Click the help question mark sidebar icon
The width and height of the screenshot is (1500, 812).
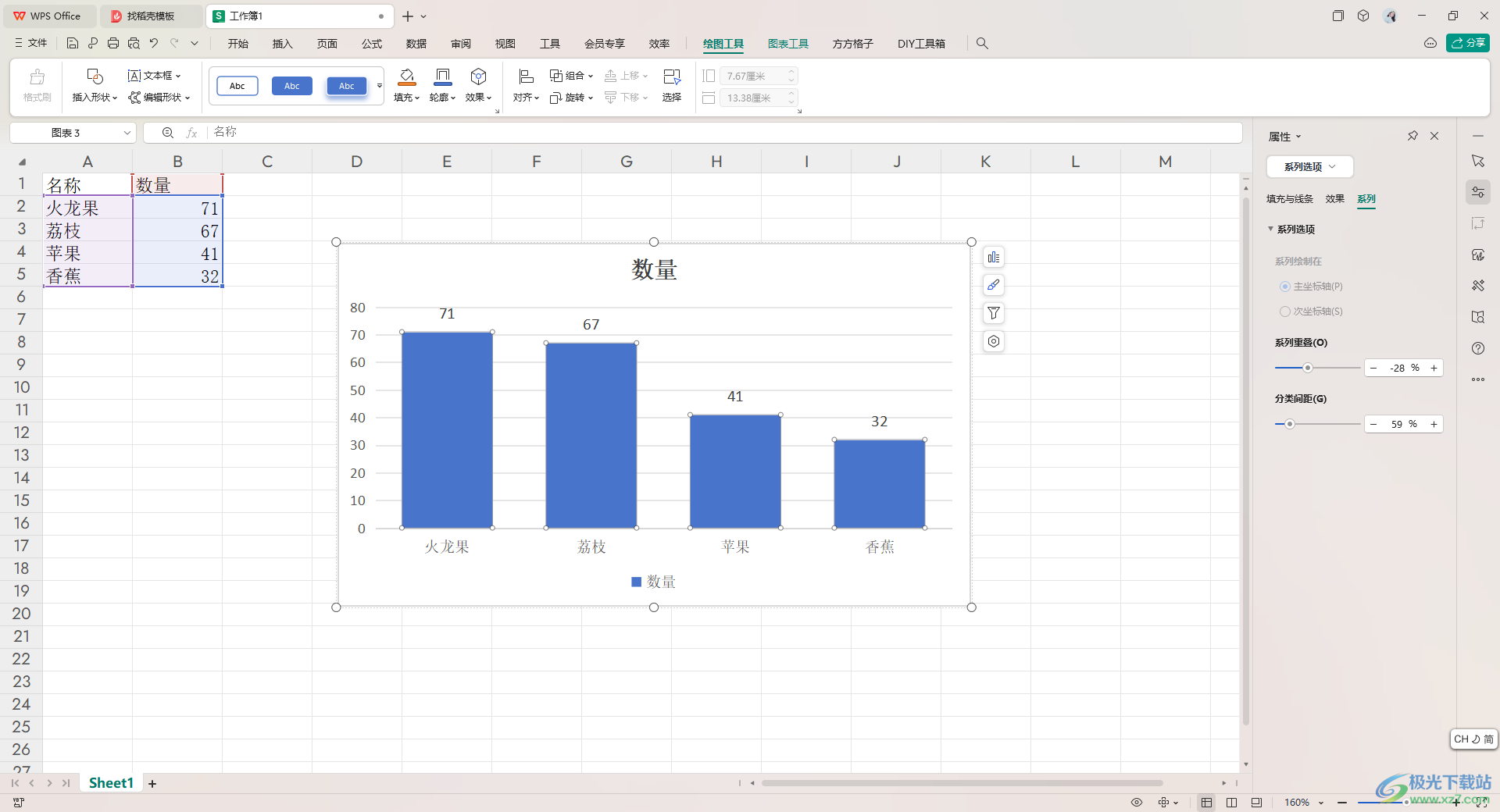[1478, 348]
